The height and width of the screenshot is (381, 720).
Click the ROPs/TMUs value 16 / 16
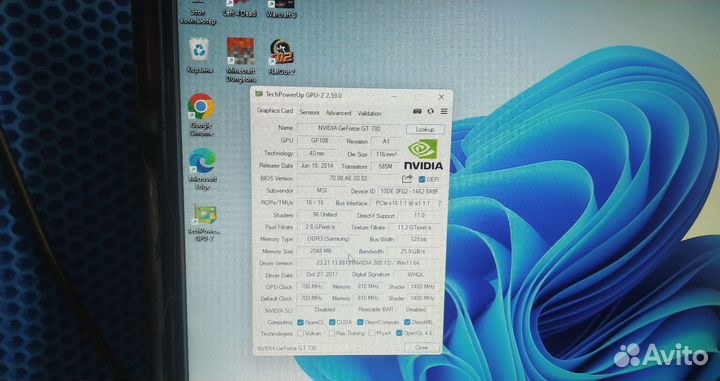[x=315, y=202]
